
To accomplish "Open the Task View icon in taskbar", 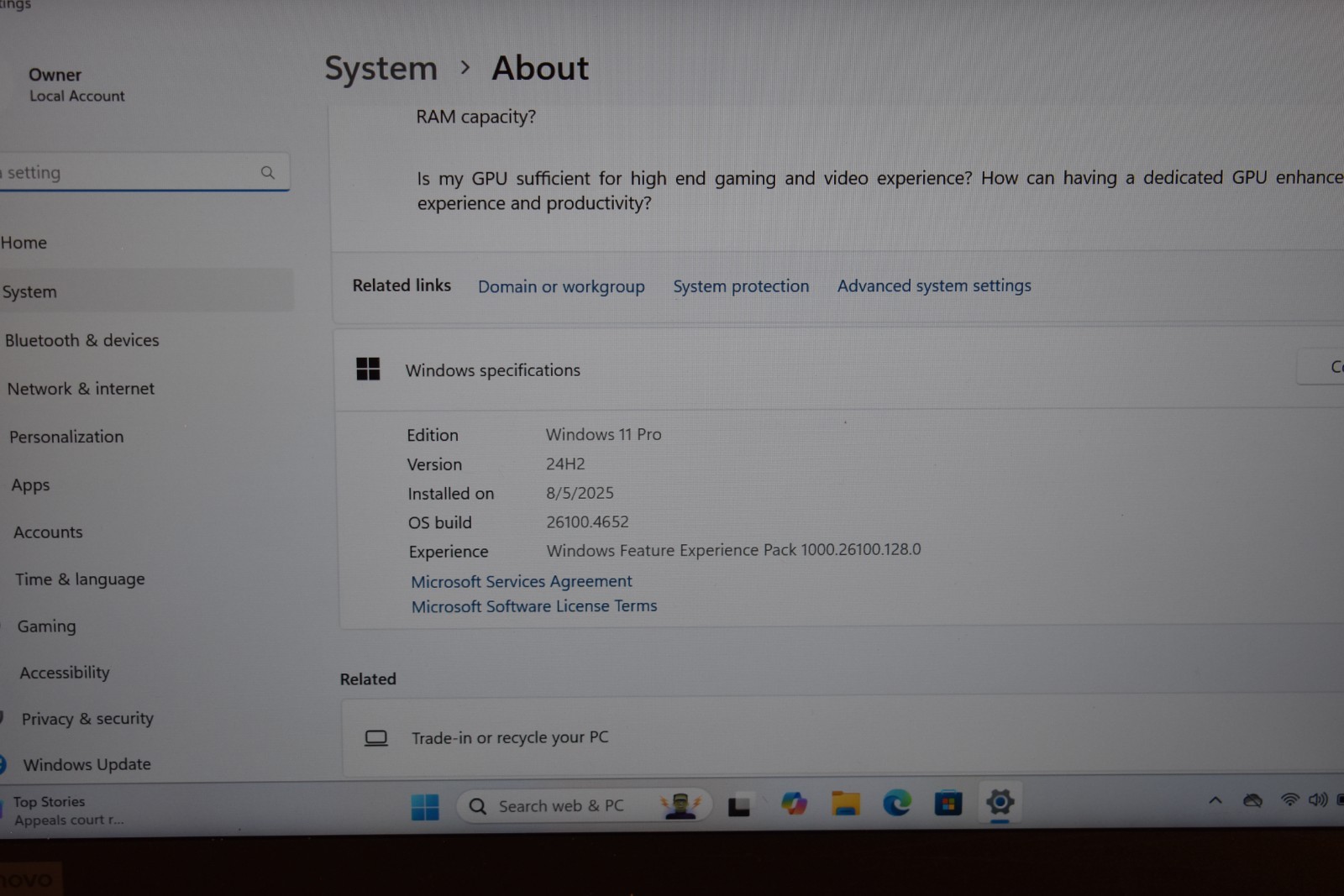I will (739, 805).
